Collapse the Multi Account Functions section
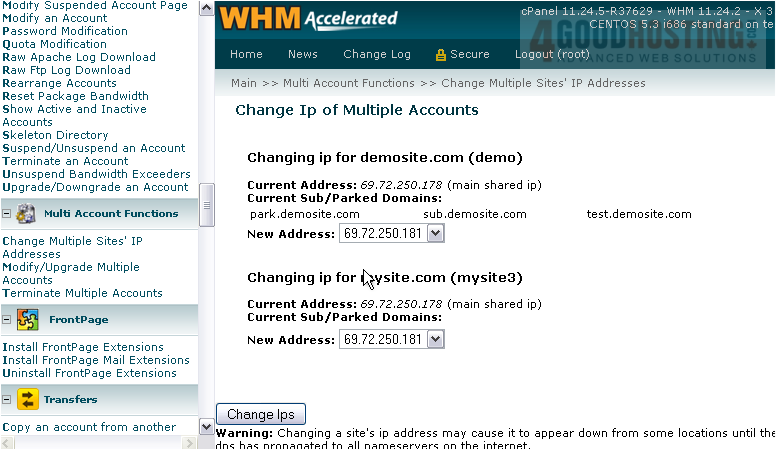Screen dimensions: 776x450 (x=7, y=214)
